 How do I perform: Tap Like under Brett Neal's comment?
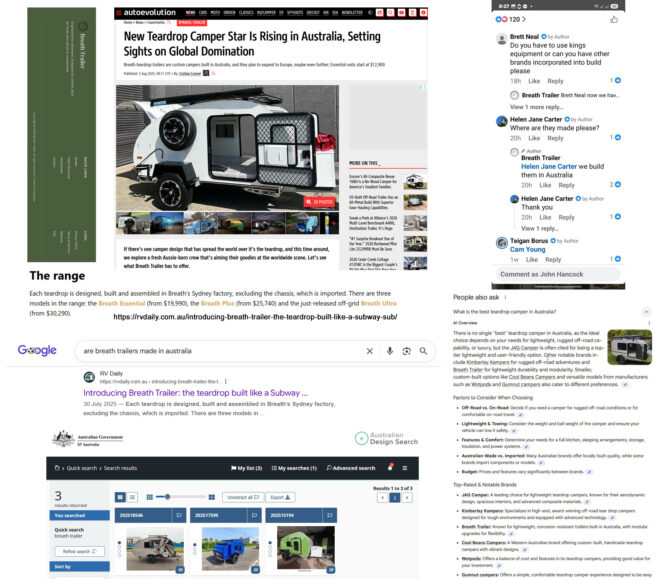534,81
